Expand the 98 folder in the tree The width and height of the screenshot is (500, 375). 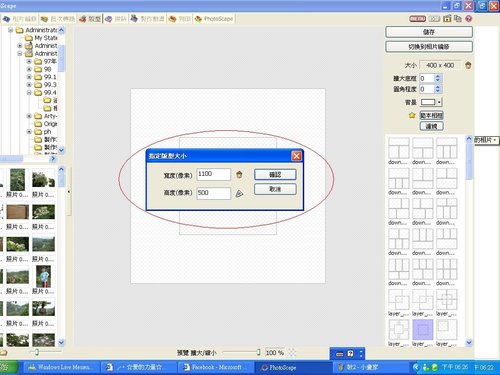tap(29, 69)
